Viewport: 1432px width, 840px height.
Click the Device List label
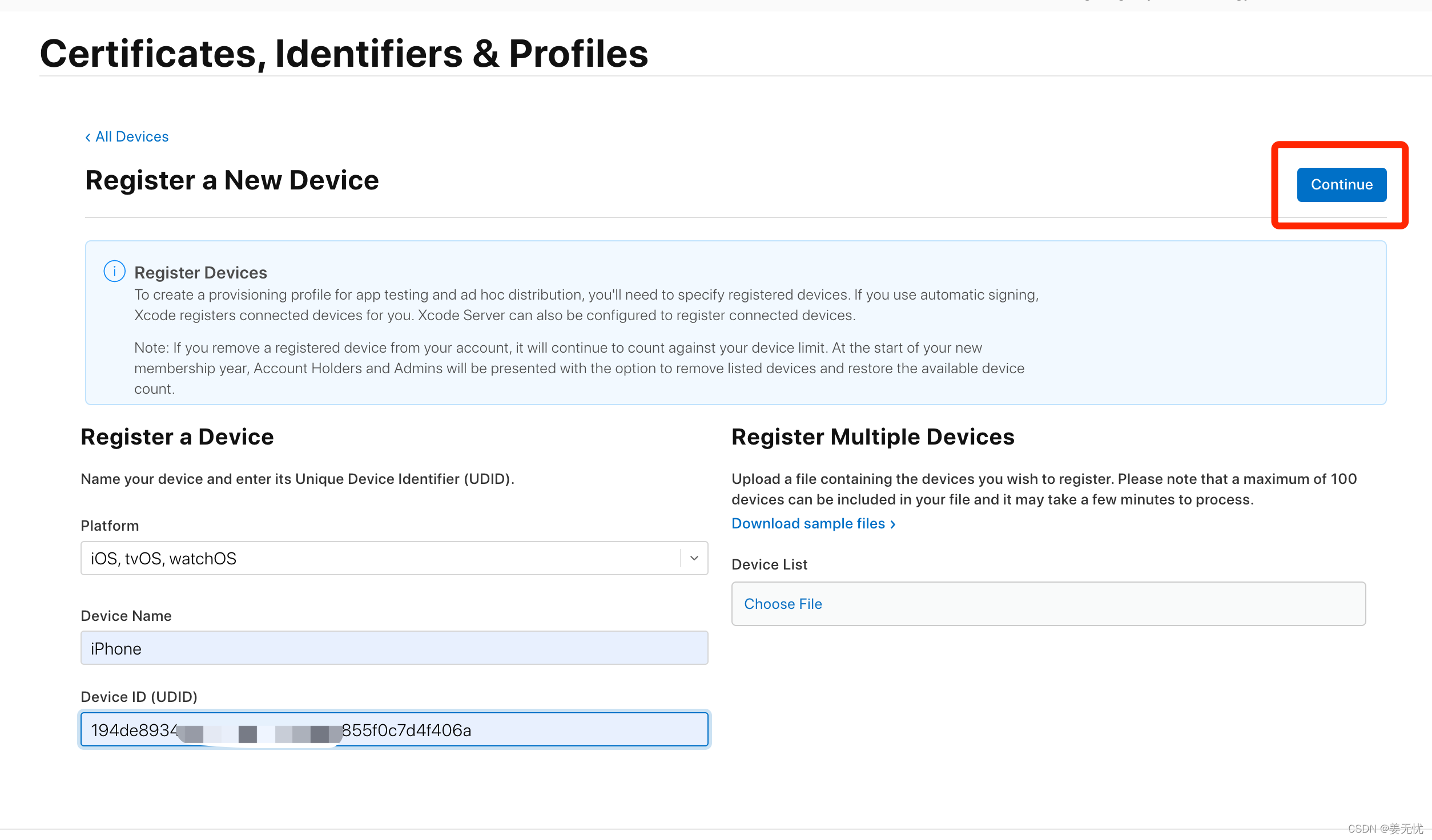tap(769, 564)
